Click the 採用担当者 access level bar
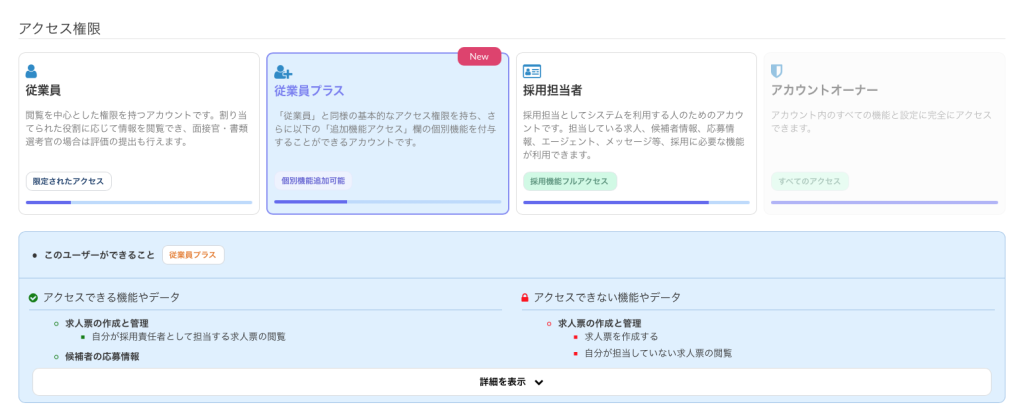The image size is (1024, 411). pos(636,202)
